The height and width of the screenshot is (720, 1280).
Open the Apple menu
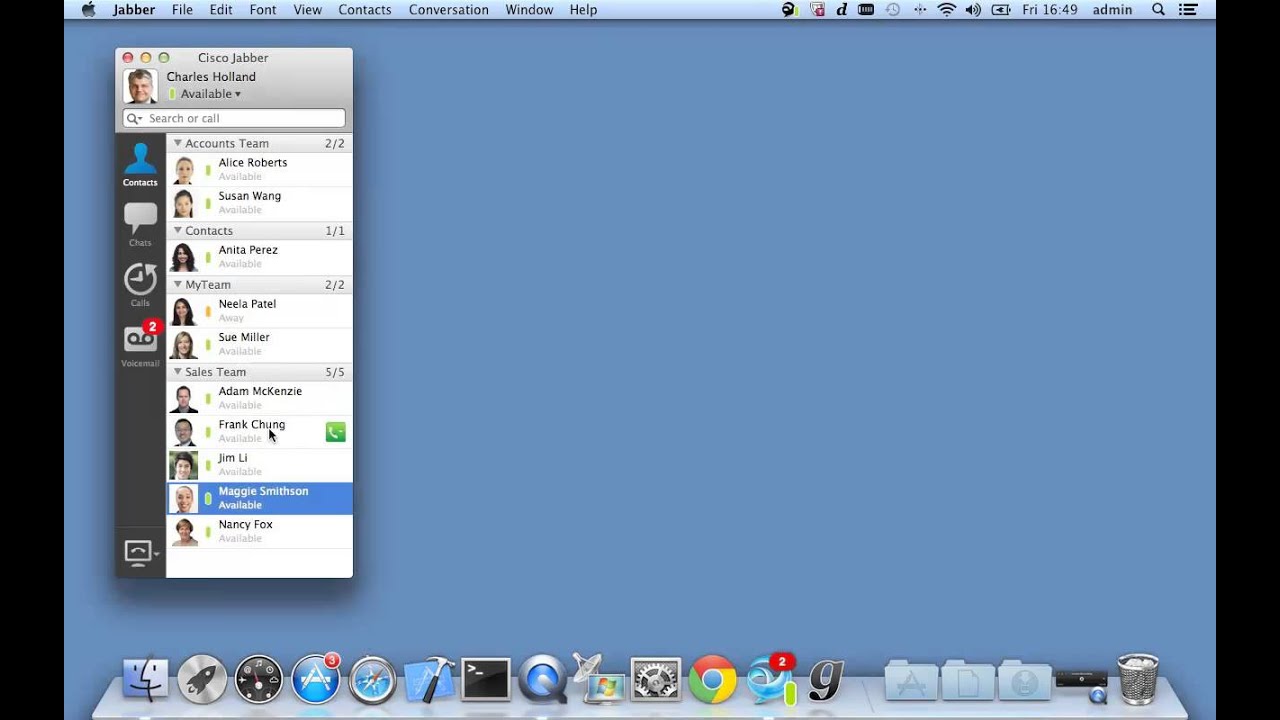tap(88, 9)
